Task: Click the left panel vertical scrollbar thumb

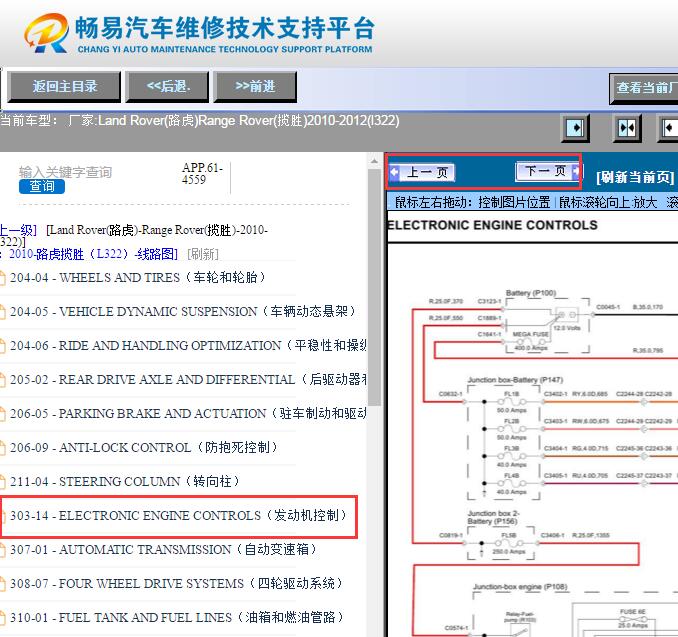Action: click(x=374, y=288)
